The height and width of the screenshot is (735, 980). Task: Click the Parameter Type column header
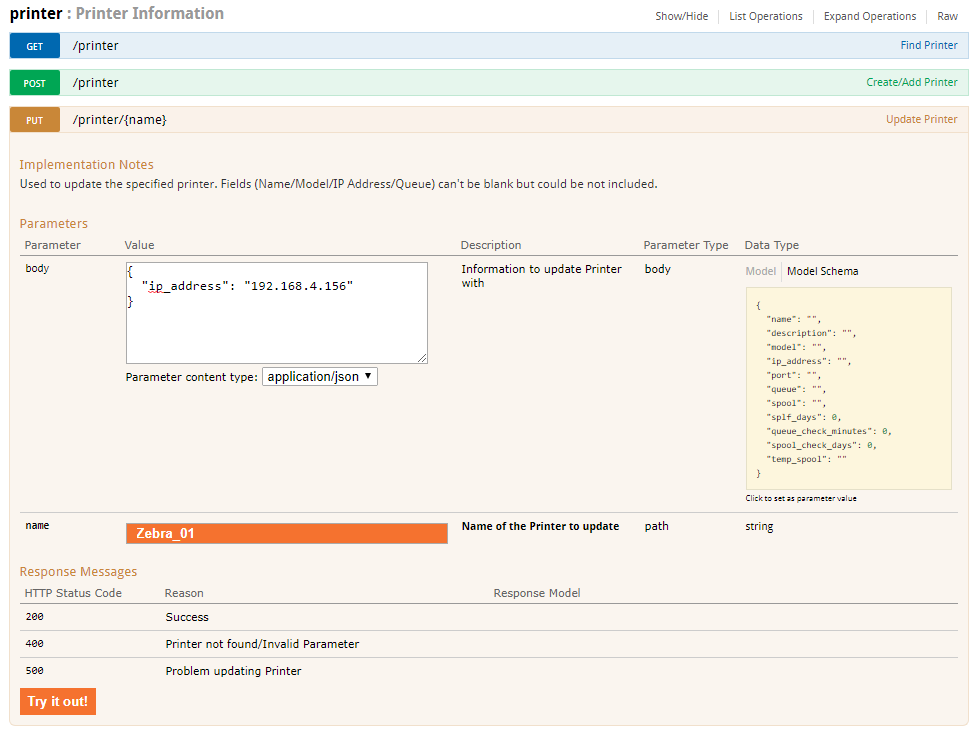[x=686, y=245]
